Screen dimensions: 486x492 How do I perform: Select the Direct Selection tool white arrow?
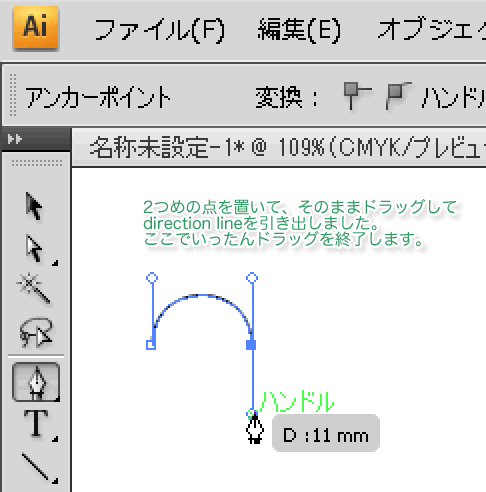(34, 248)
